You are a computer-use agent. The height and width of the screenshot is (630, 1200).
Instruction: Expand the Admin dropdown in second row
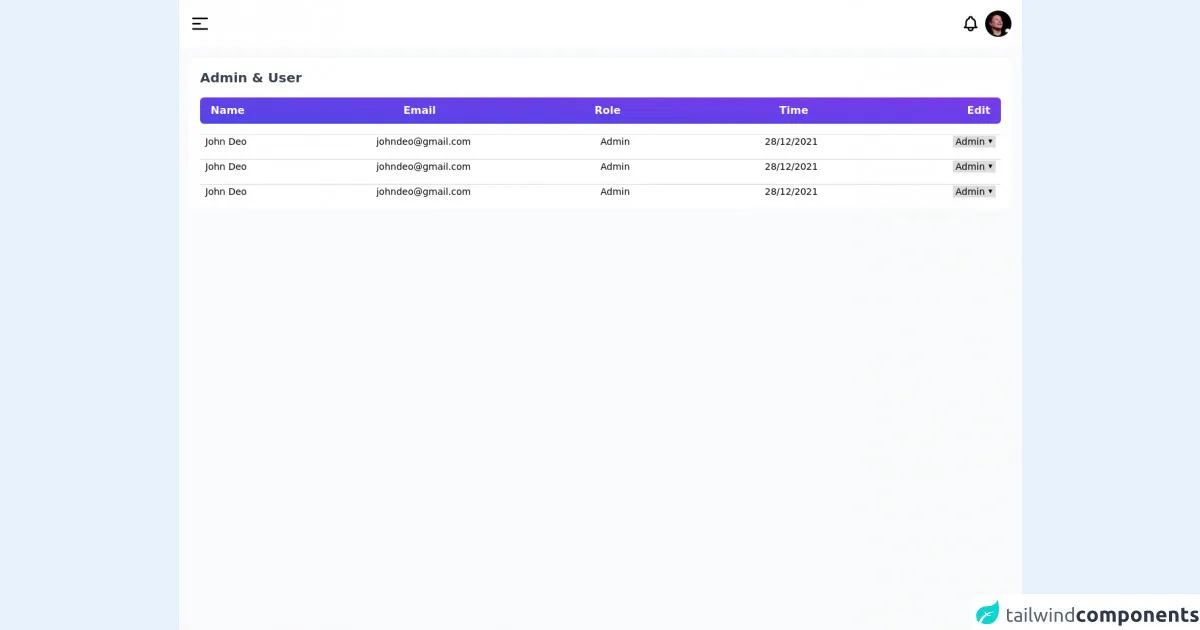pos(973,167)
